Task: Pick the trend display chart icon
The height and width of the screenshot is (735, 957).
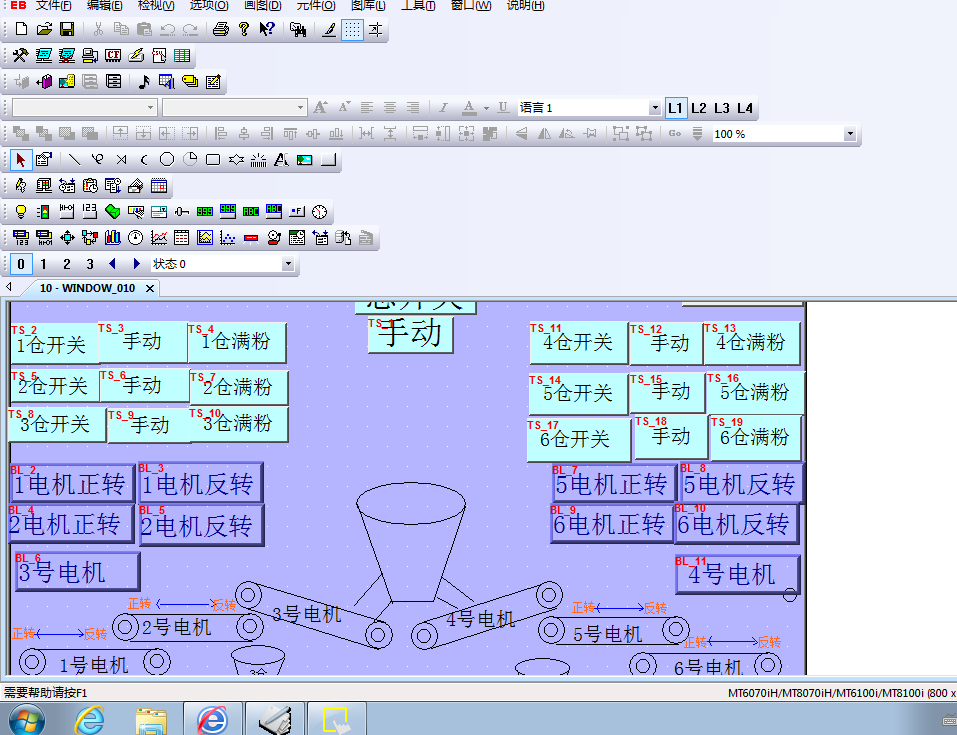Action: coord(159,238)
